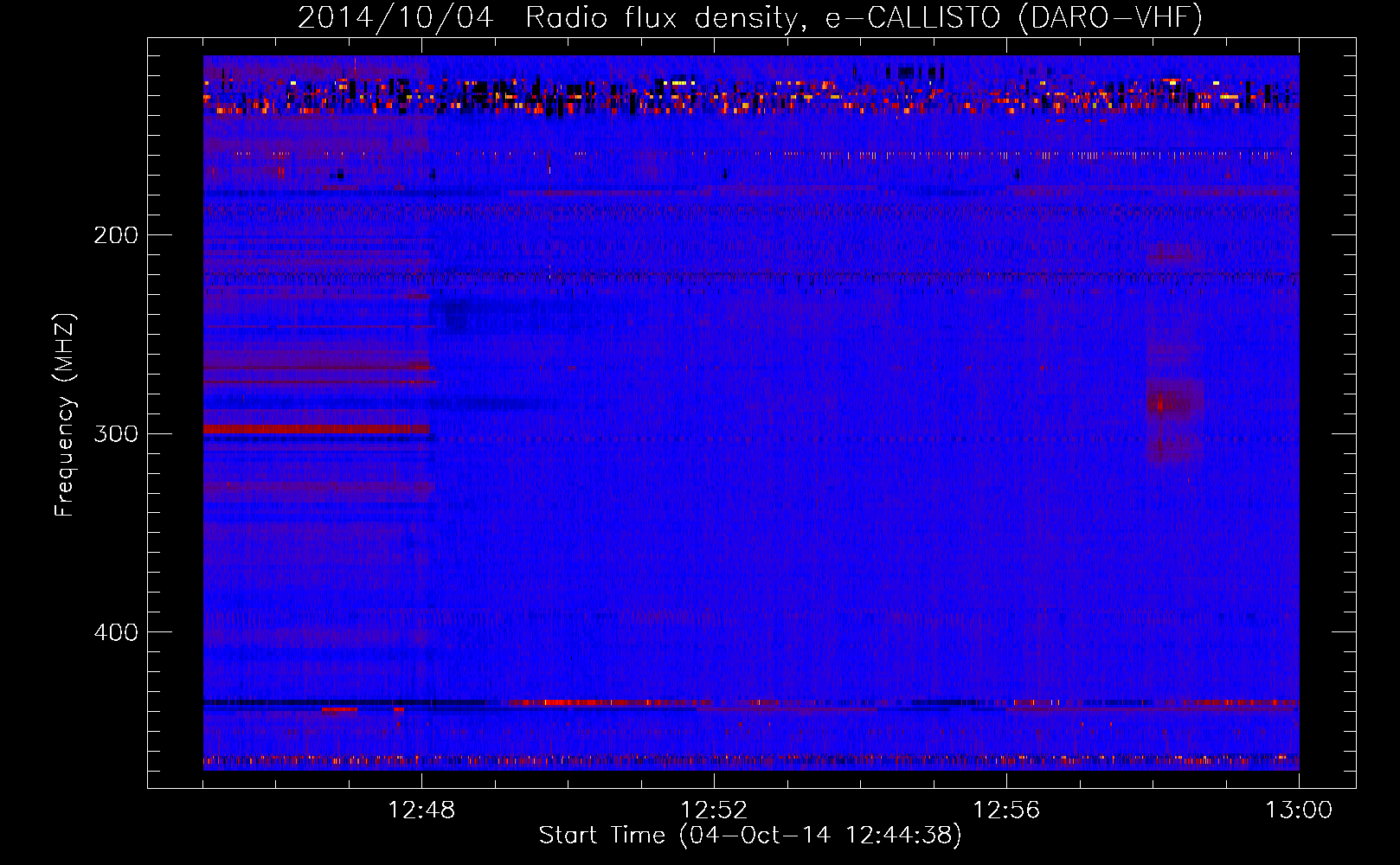Click the 12:48 time axis label
Viewport: 1400px width, 865px height.
(421, 811)
